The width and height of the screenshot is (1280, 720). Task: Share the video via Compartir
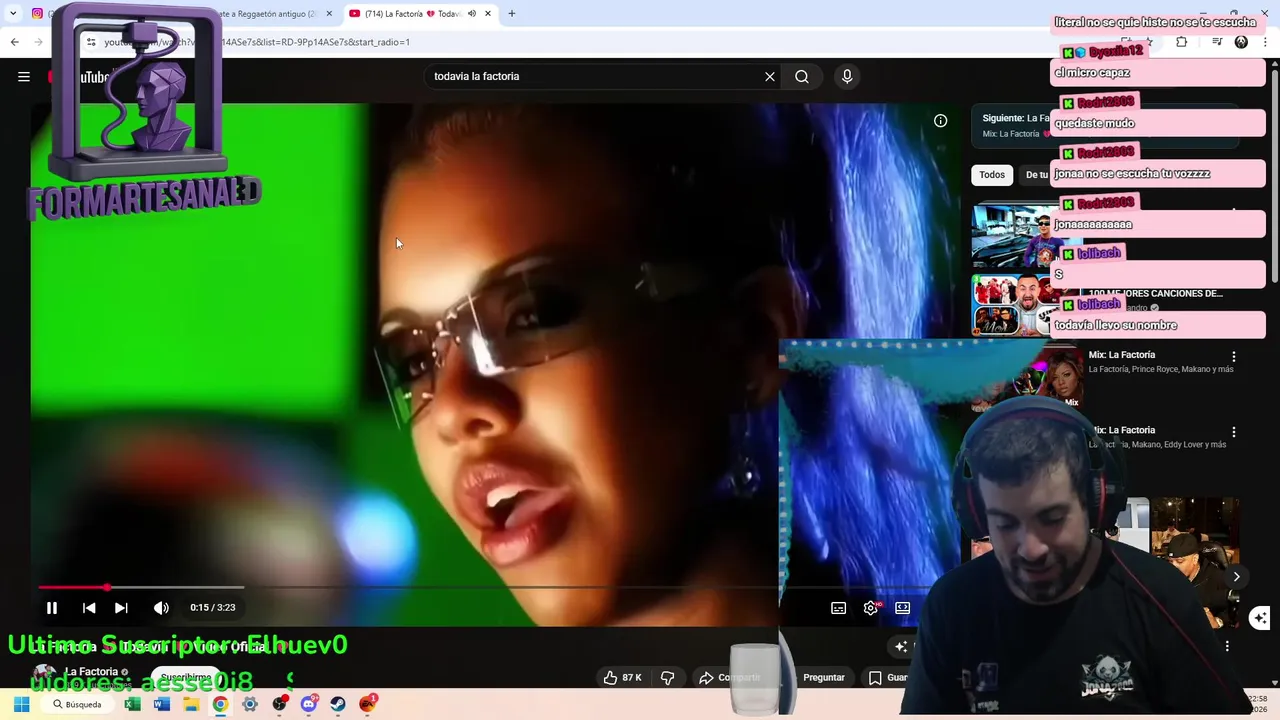coord(730,677)
